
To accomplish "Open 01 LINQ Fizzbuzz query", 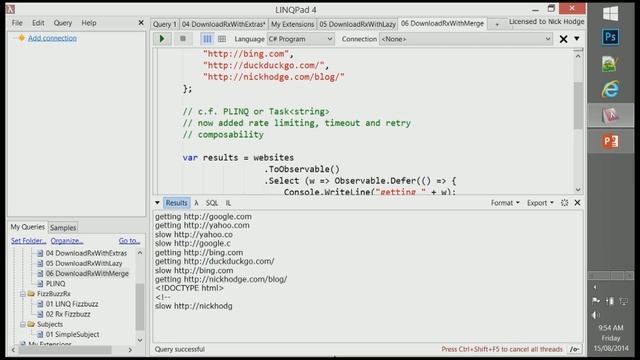I will click(x=72, y=304).
